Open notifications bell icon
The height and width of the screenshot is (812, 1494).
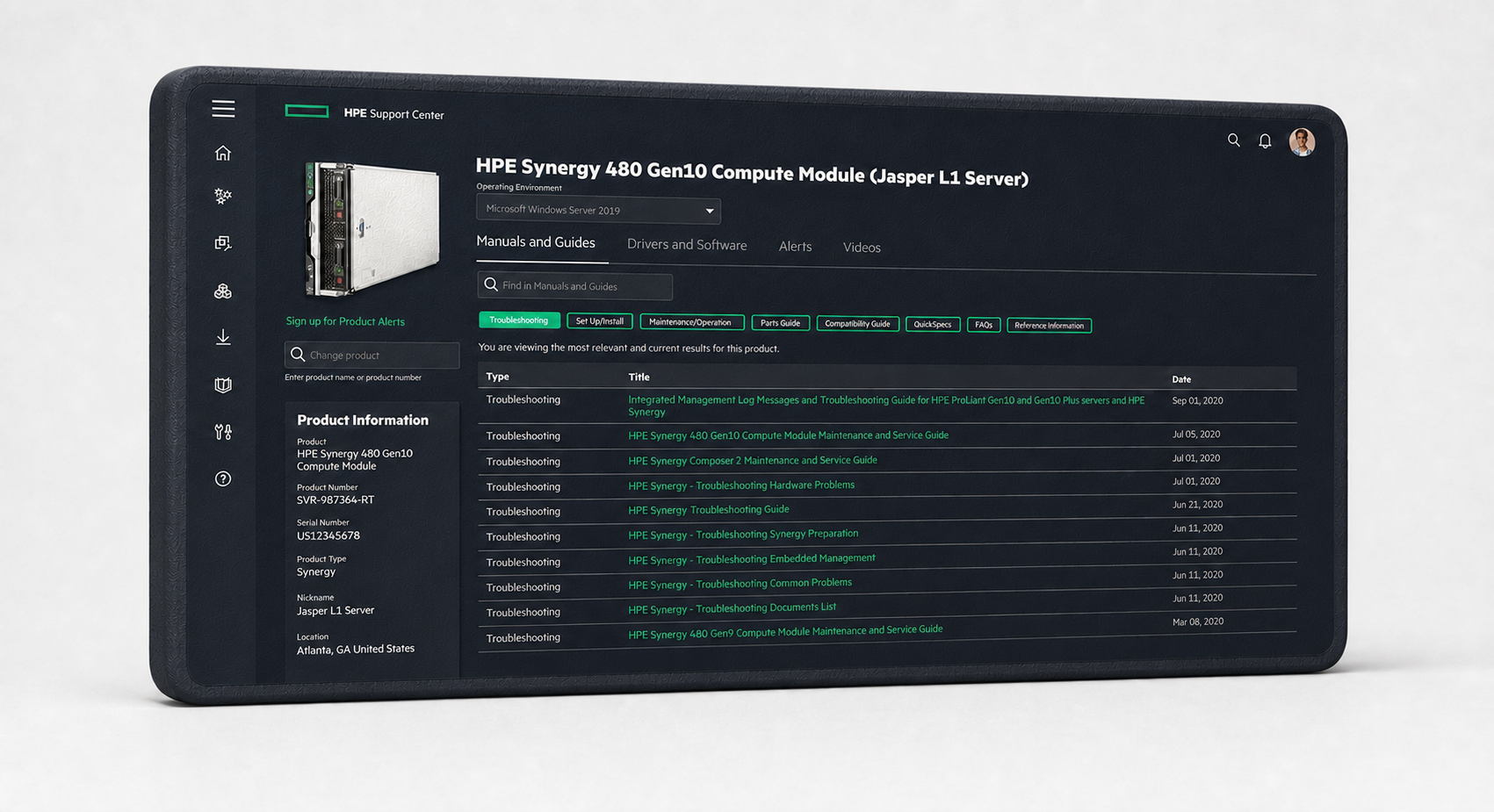click(1265, 140)
